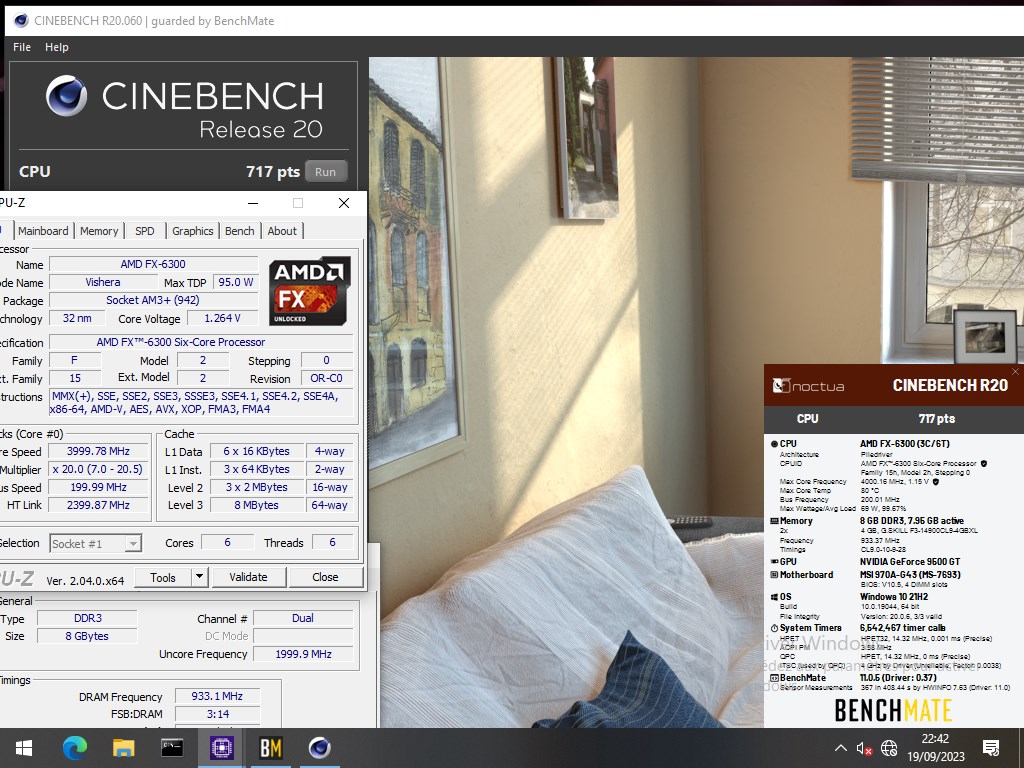Minimize the CPU-Z window
The width and height of the screenshot is (1024, 768).
click(253, 203)
